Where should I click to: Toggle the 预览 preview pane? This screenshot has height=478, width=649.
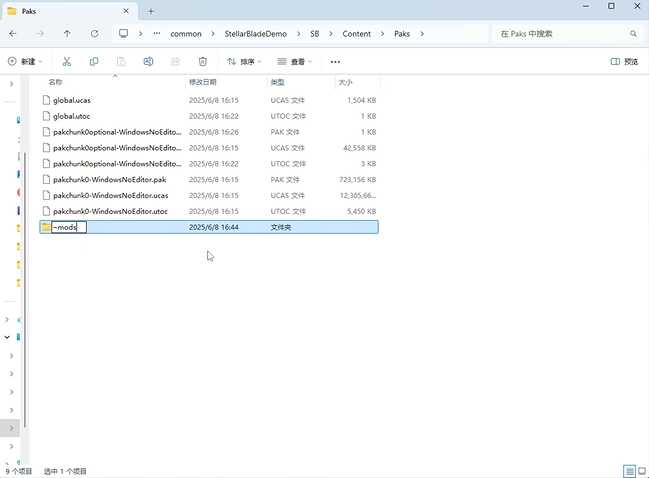624,61
